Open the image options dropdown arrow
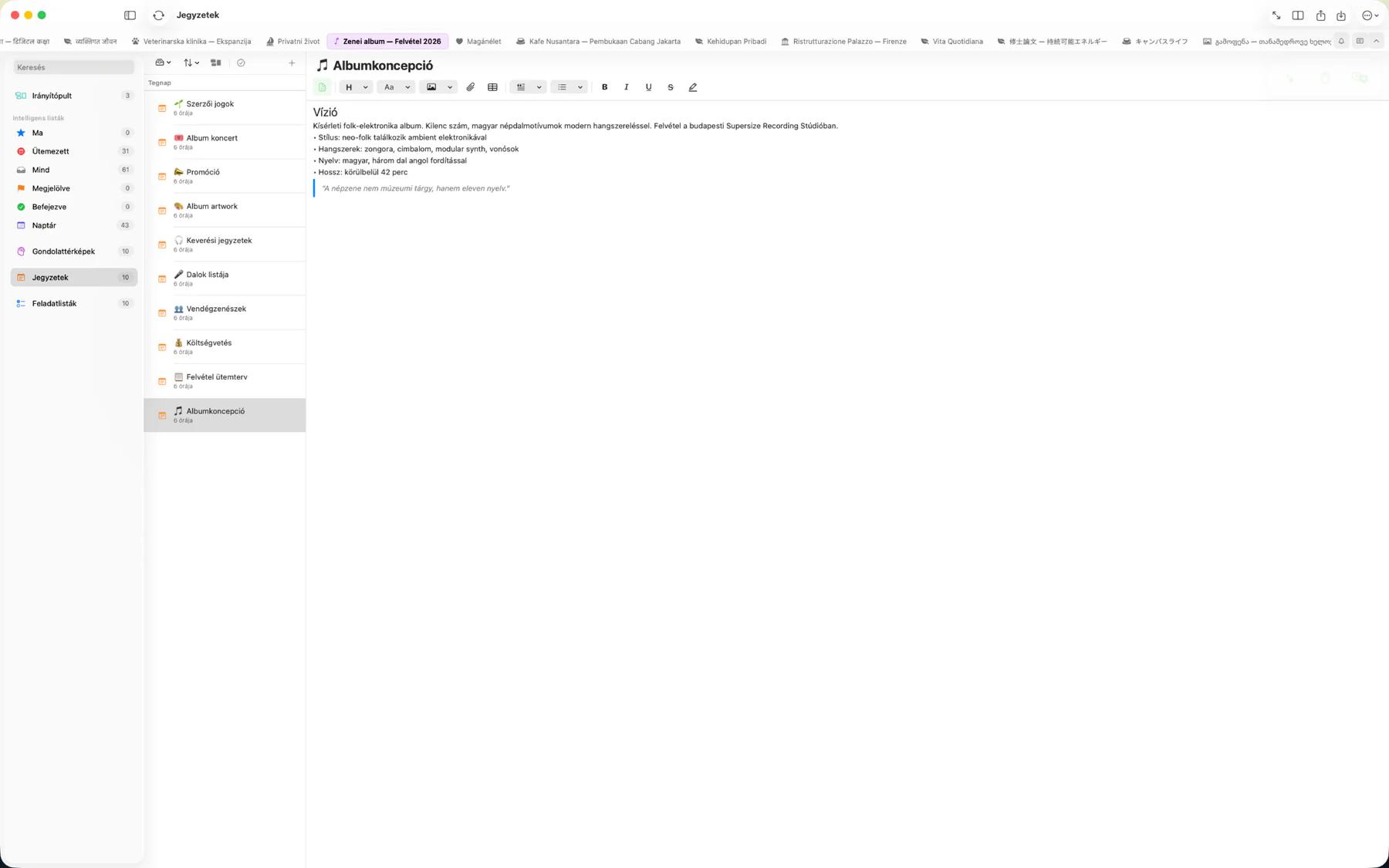This screenshot has height=868, width=1389. (450, 87)
